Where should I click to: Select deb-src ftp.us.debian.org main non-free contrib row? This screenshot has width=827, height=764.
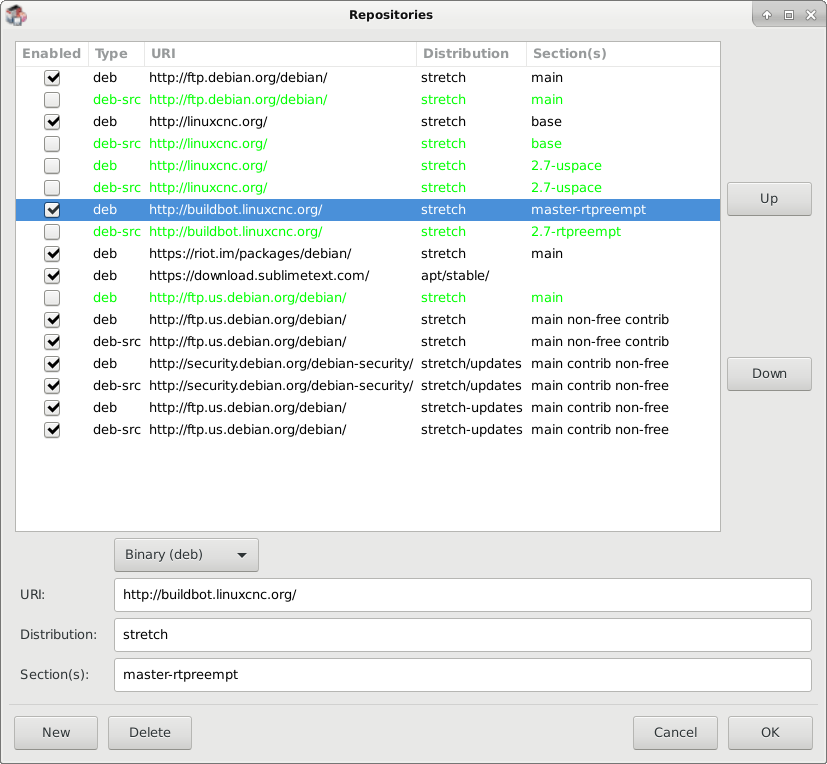coord(368,342)
